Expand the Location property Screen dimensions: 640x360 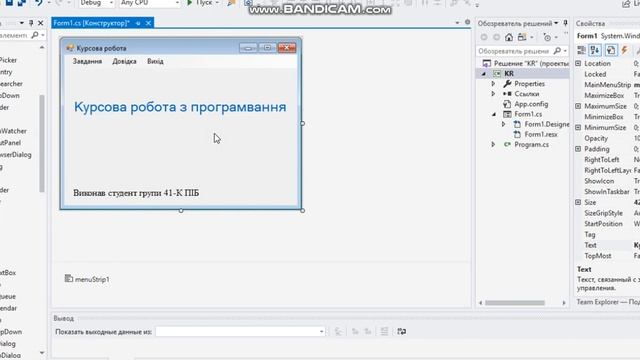point(578,63)
